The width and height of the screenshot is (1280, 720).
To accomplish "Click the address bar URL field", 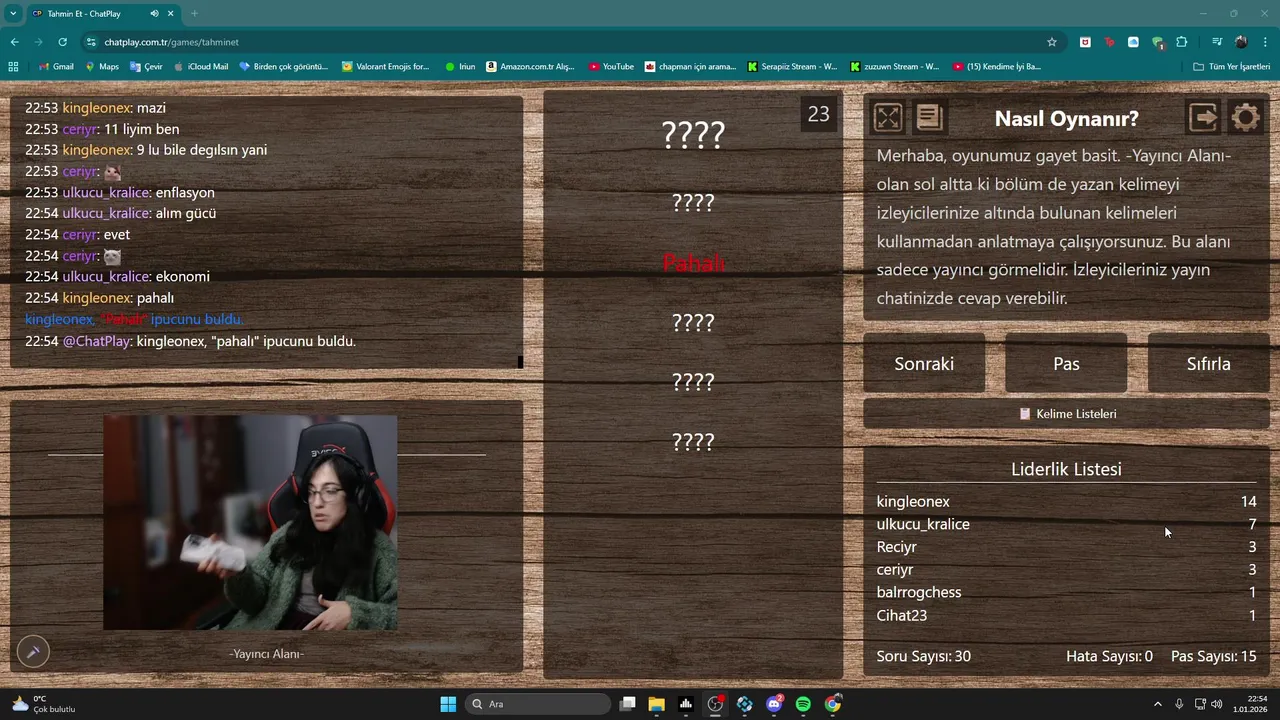I will (x=570, y=42).
